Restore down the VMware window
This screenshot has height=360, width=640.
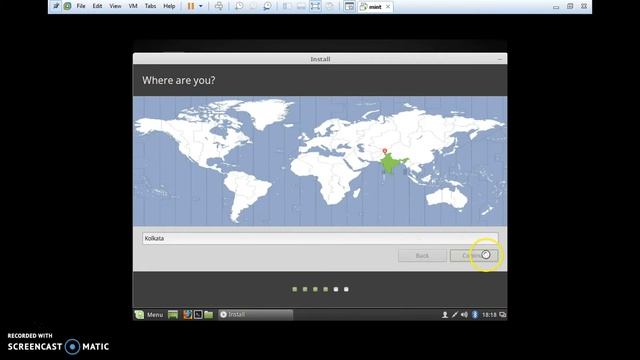click(x=570, y=6)
